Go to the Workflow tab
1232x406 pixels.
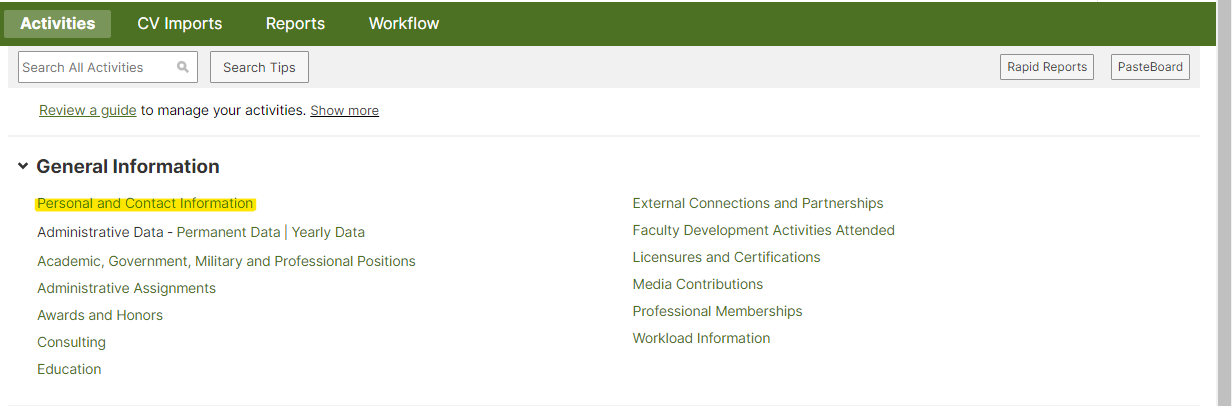tap(404, 23)
